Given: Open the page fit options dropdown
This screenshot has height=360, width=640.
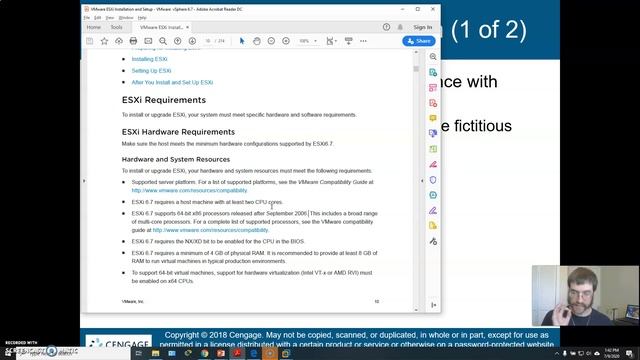Looking at the screenshot, I should point(331,41).
